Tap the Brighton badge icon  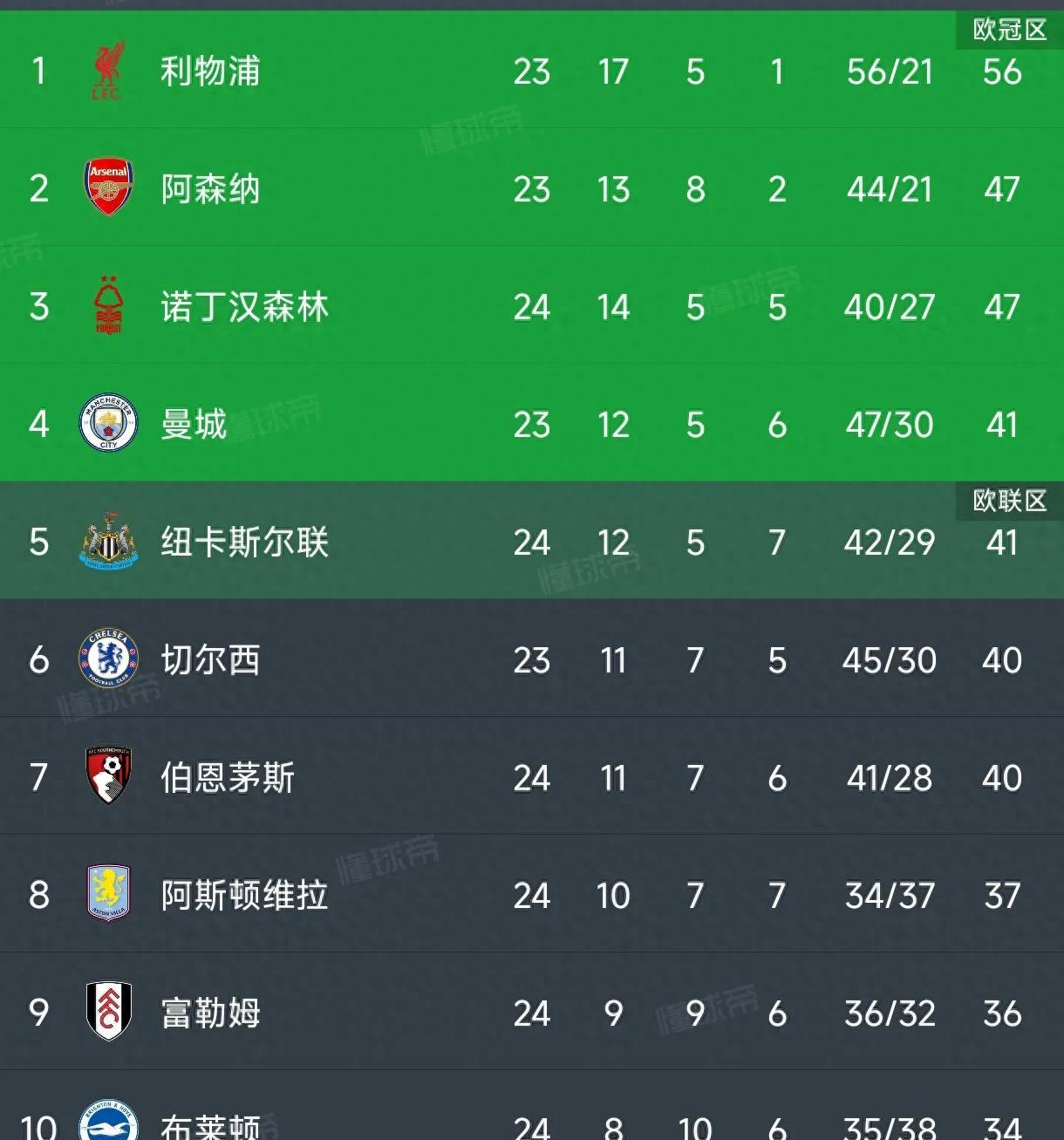(x=108, y=1120)
